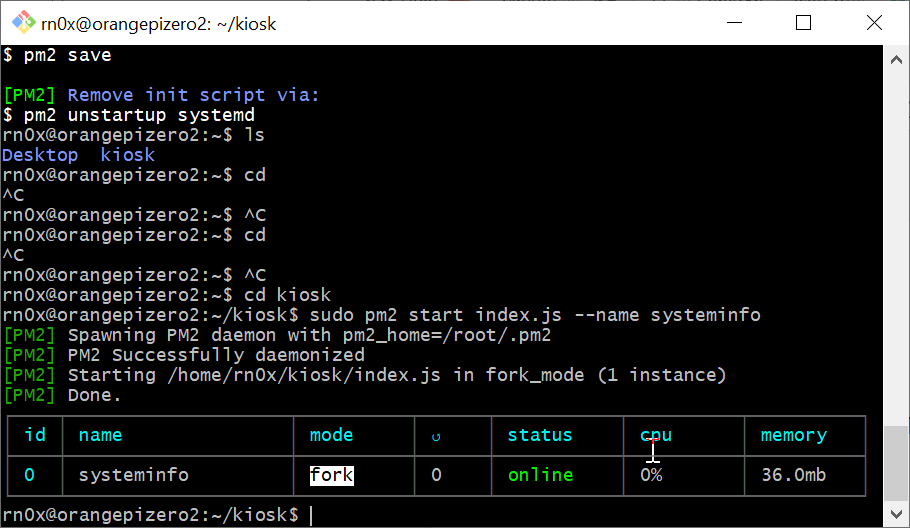910x528 pixels.
Task: Click the 'name' column header
Action: coord(100,435)
